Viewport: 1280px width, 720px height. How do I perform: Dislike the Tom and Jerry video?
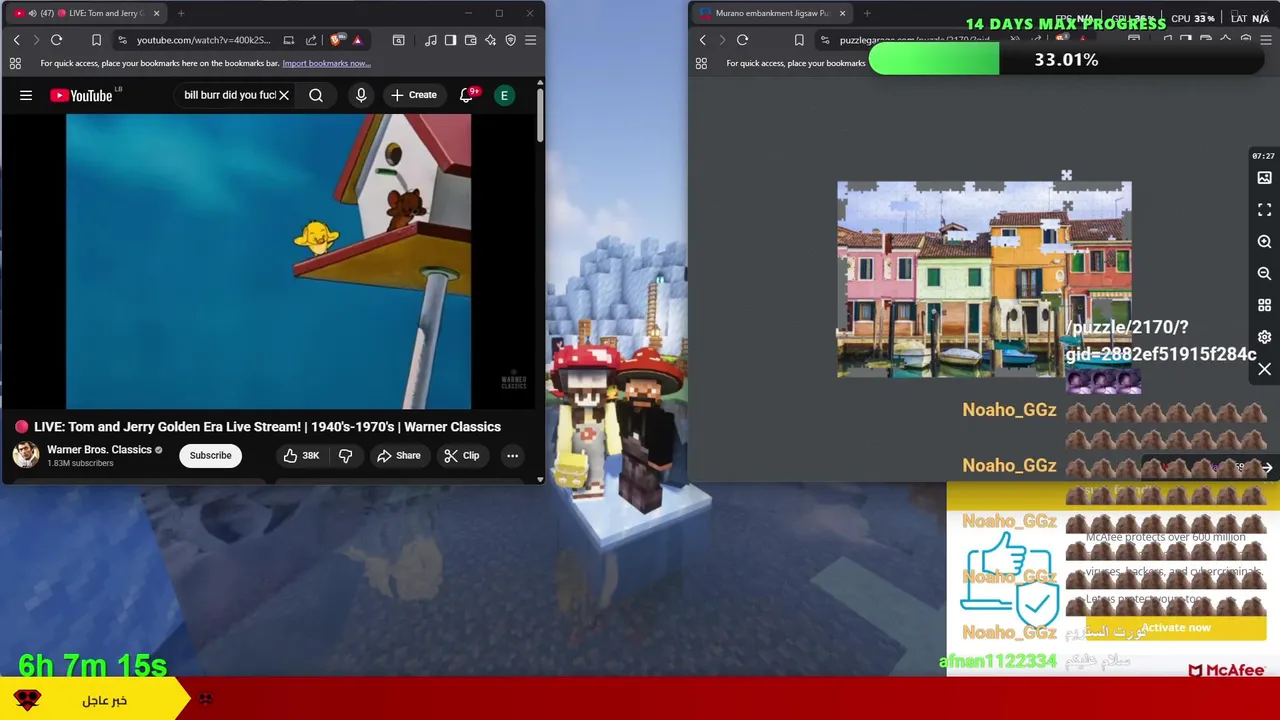[x=345, y=456]
